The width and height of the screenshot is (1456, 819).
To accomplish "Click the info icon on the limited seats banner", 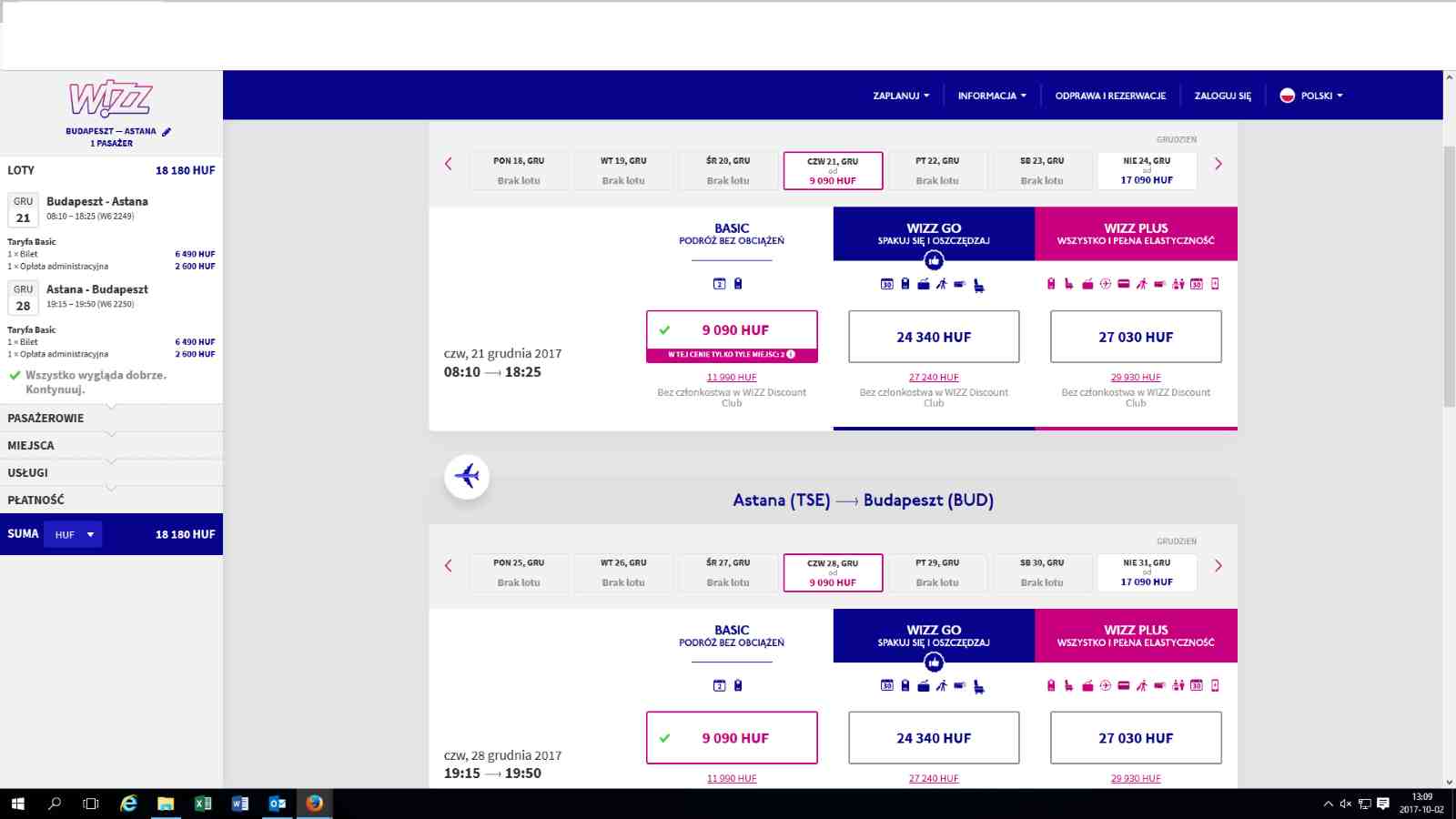I will [791, 355].
